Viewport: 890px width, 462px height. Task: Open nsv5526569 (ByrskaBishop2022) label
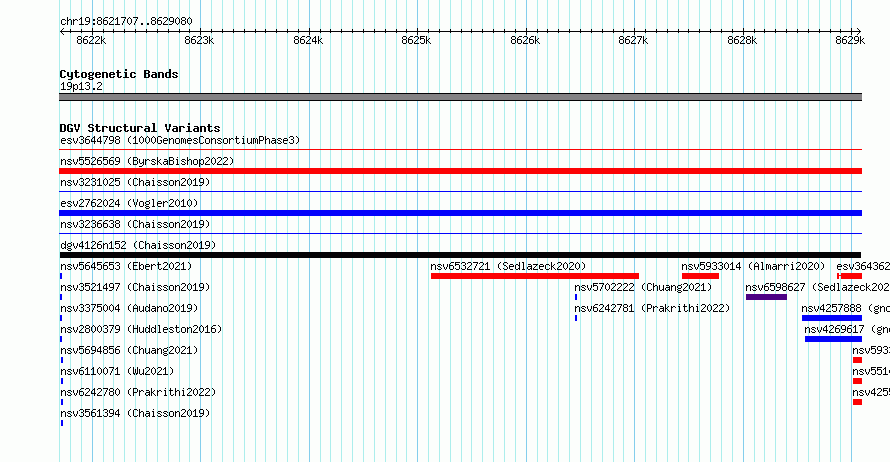147,161
